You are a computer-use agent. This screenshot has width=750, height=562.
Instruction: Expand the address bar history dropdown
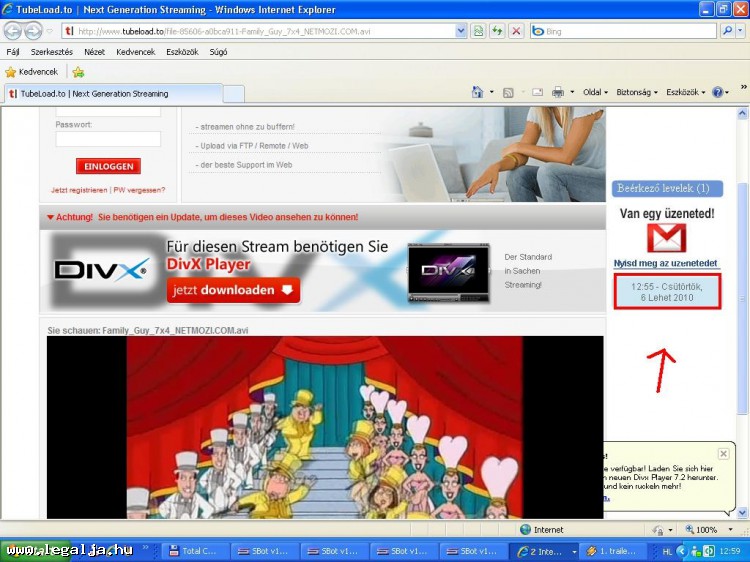[x=461, y=31]
